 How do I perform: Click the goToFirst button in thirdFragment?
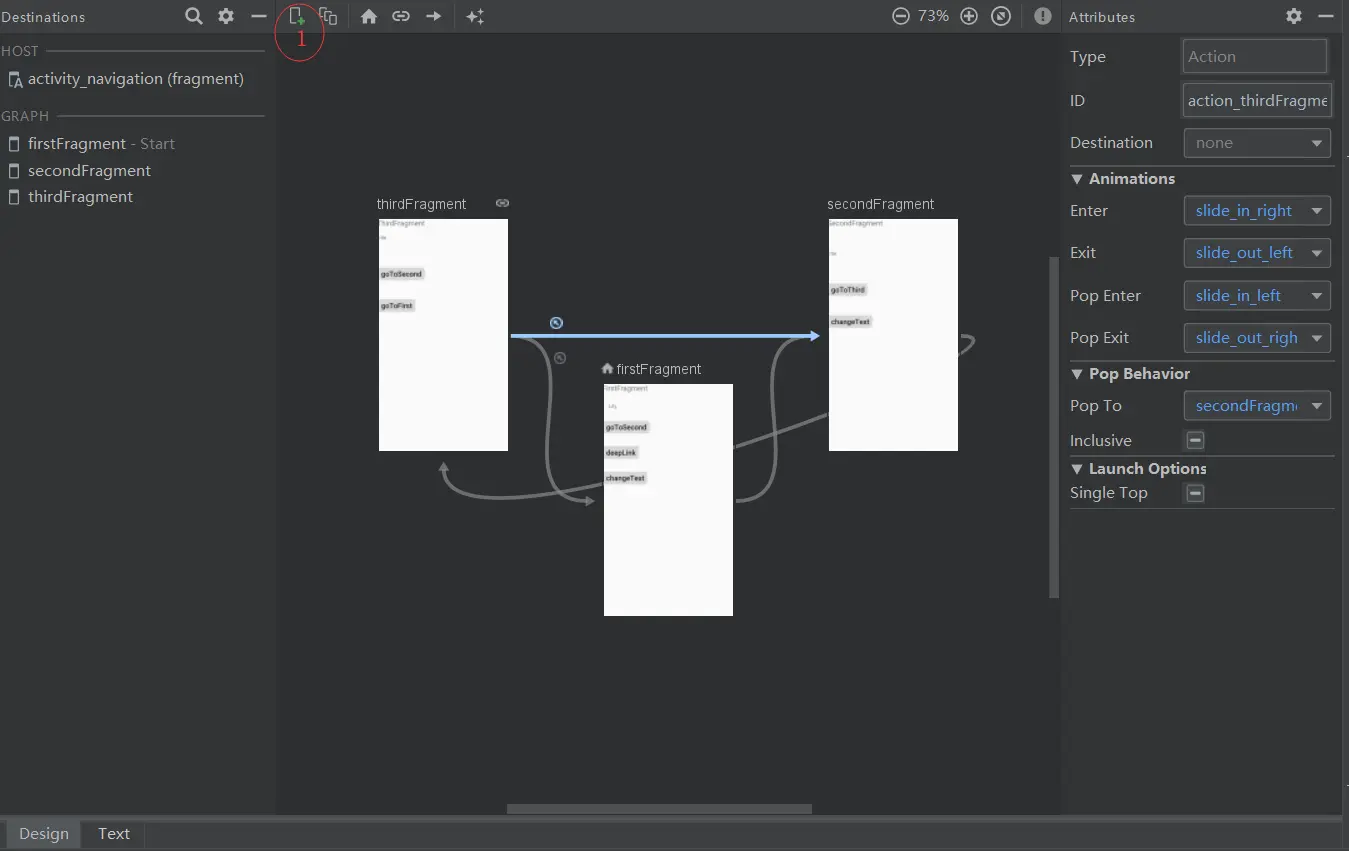(x=397, y=306)
